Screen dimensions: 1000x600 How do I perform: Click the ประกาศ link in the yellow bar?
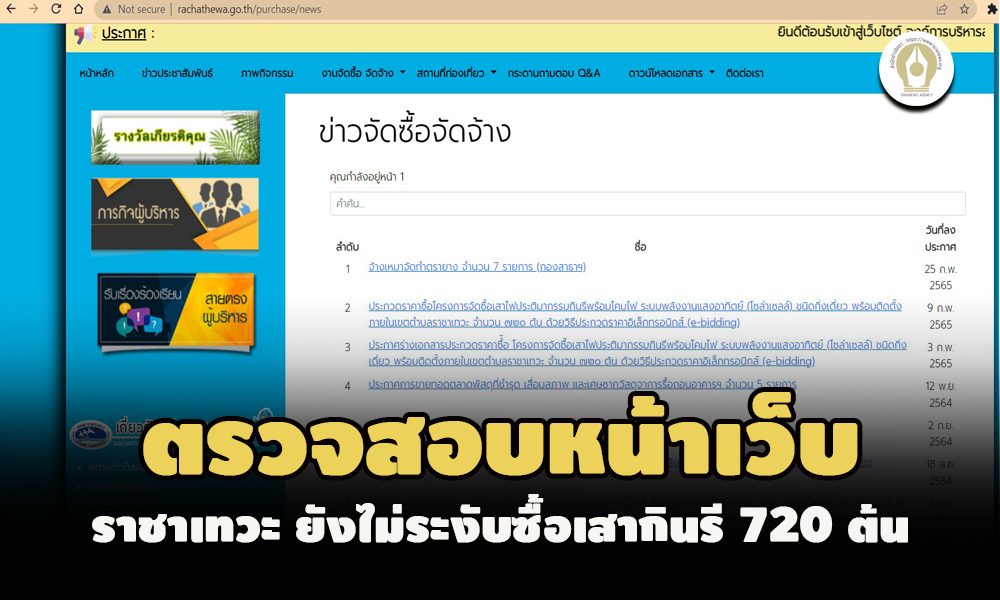tap(123, 34)
